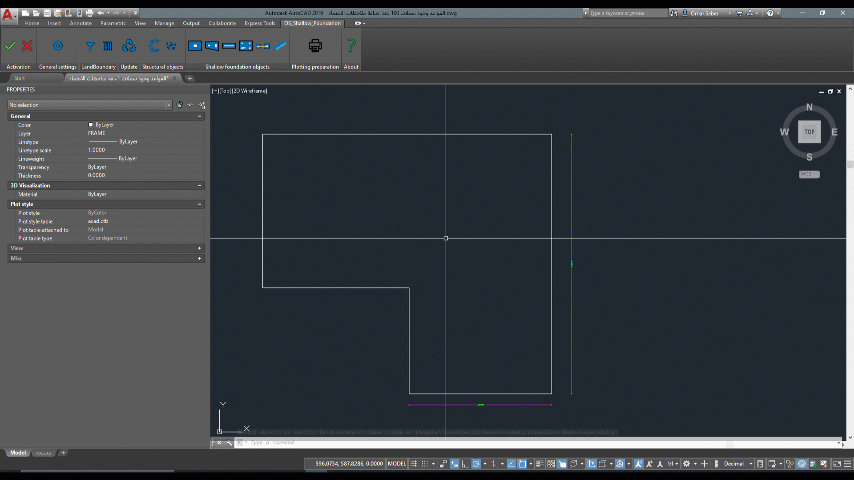Viewport: 854px width, 480px height.
Task: Collapse the General section in Properties
Action: click(200, 116)
